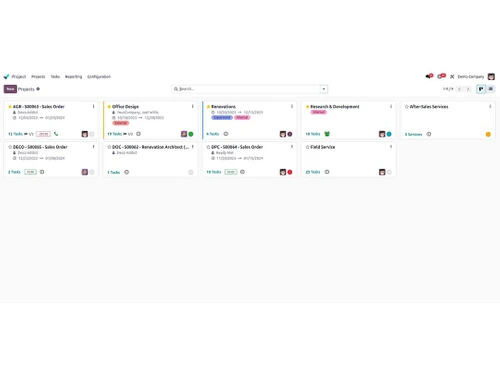Open the three-dot menu on Research & Development card

point(391,106)
